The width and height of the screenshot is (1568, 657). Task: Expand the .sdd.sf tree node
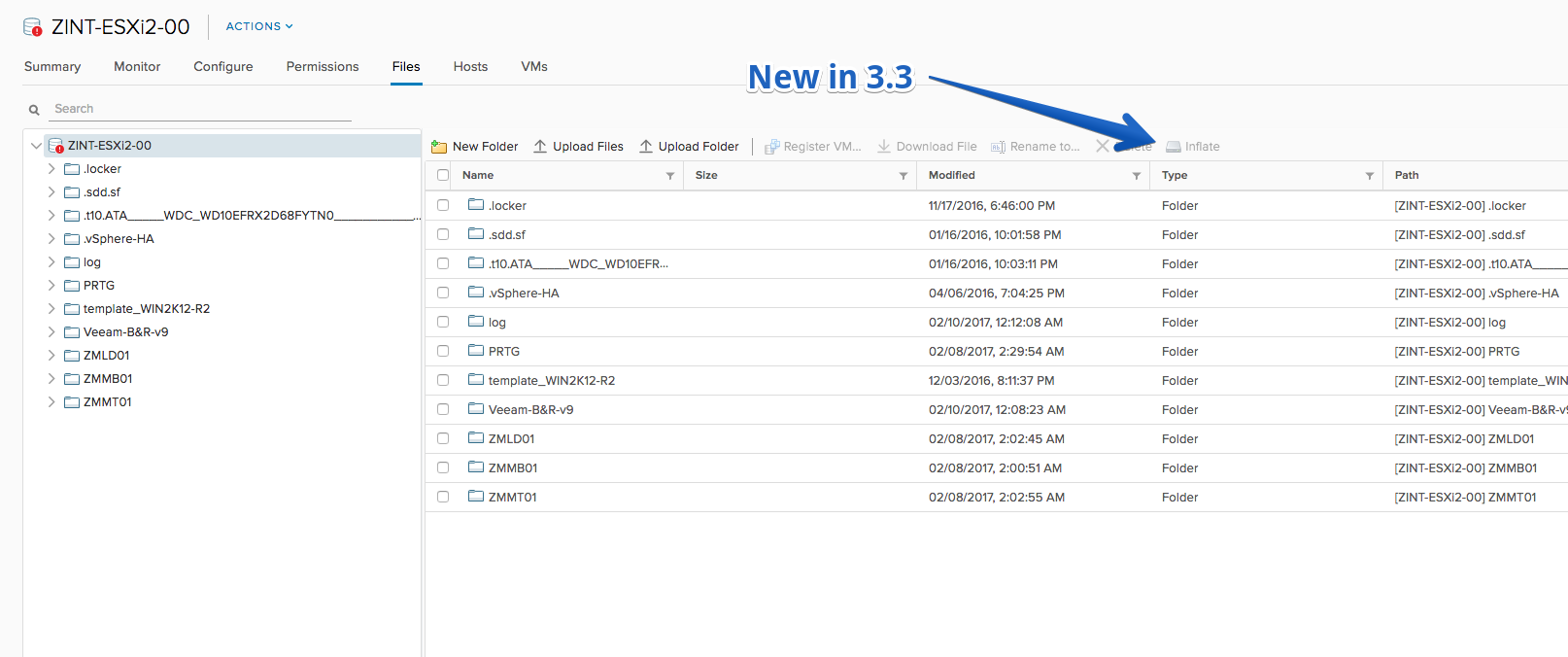coord(51,192)
